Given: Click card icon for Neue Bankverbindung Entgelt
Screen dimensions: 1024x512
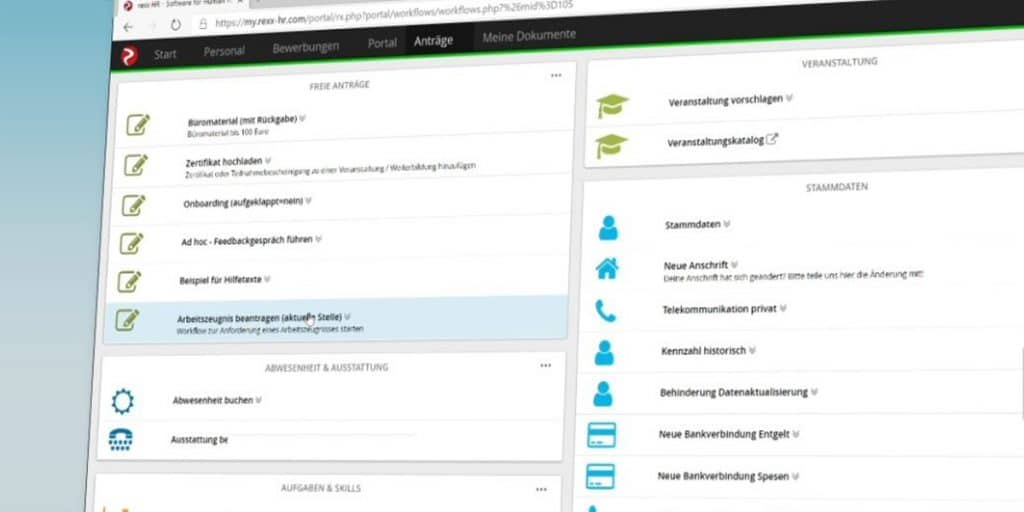Looking at the screenshot, I should click(601, 435).
